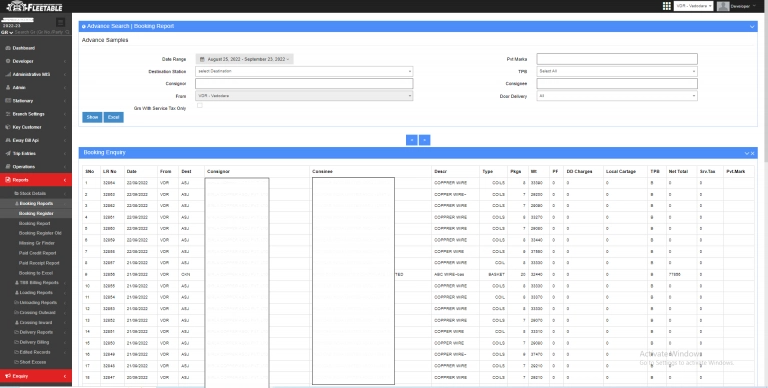Open the GR search type dropdown
This screenshot has width=768, height=388.
coord(7,32)
